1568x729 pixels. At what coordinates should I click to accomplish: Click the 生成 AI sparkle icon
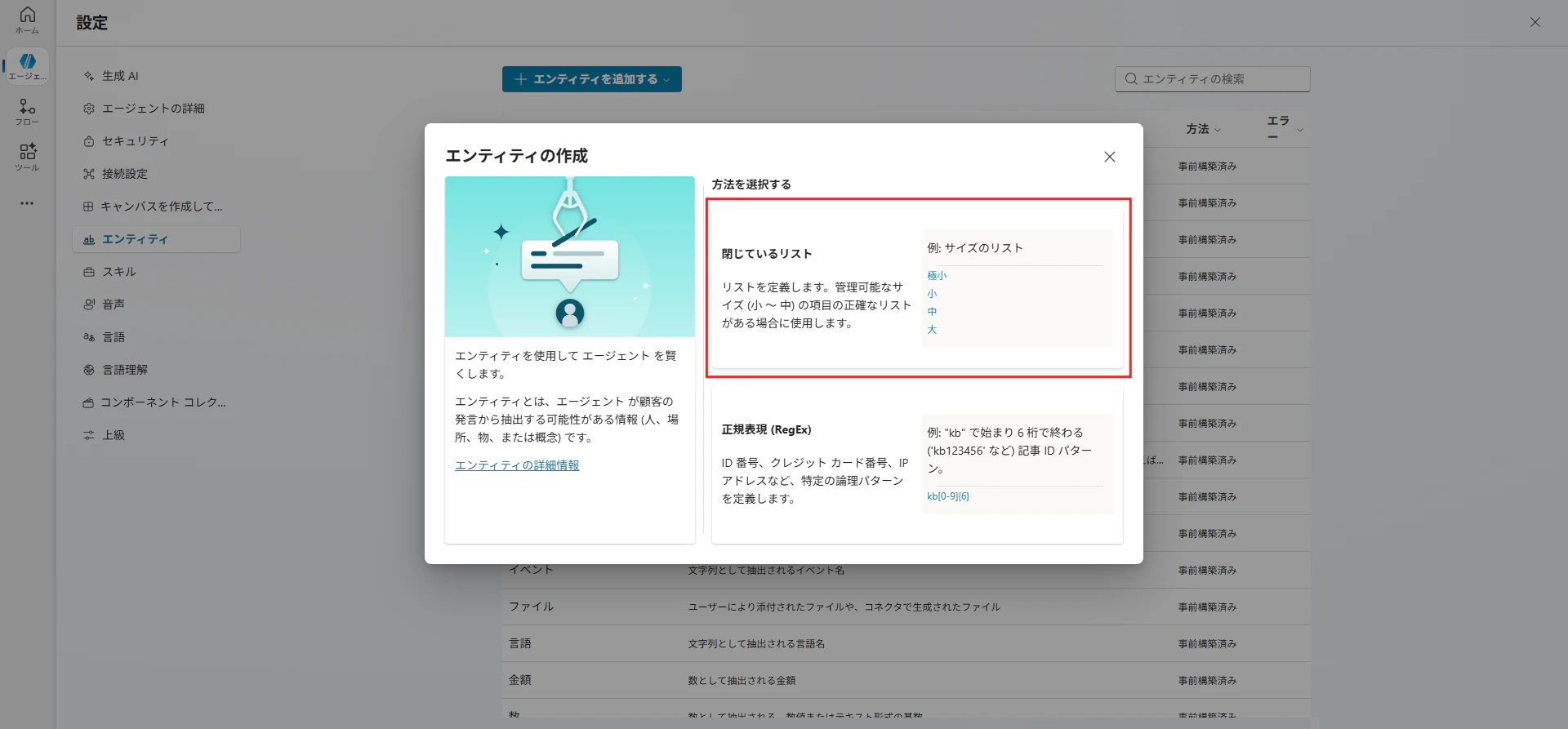[x=88, y=76]
